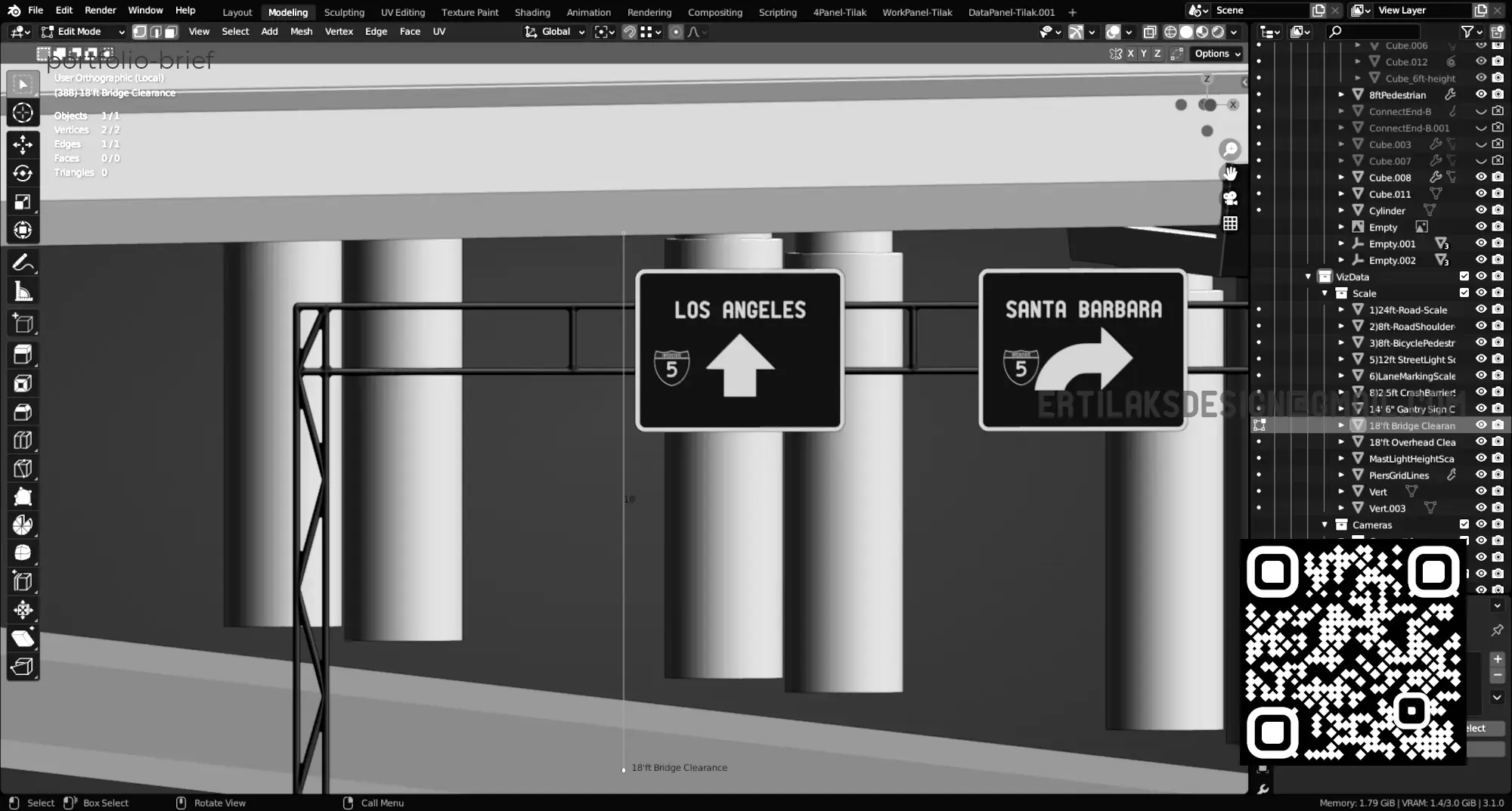The image size is (1512, 811).
Task: Open the Edit Mode dropdown
Action: (82, 32)
